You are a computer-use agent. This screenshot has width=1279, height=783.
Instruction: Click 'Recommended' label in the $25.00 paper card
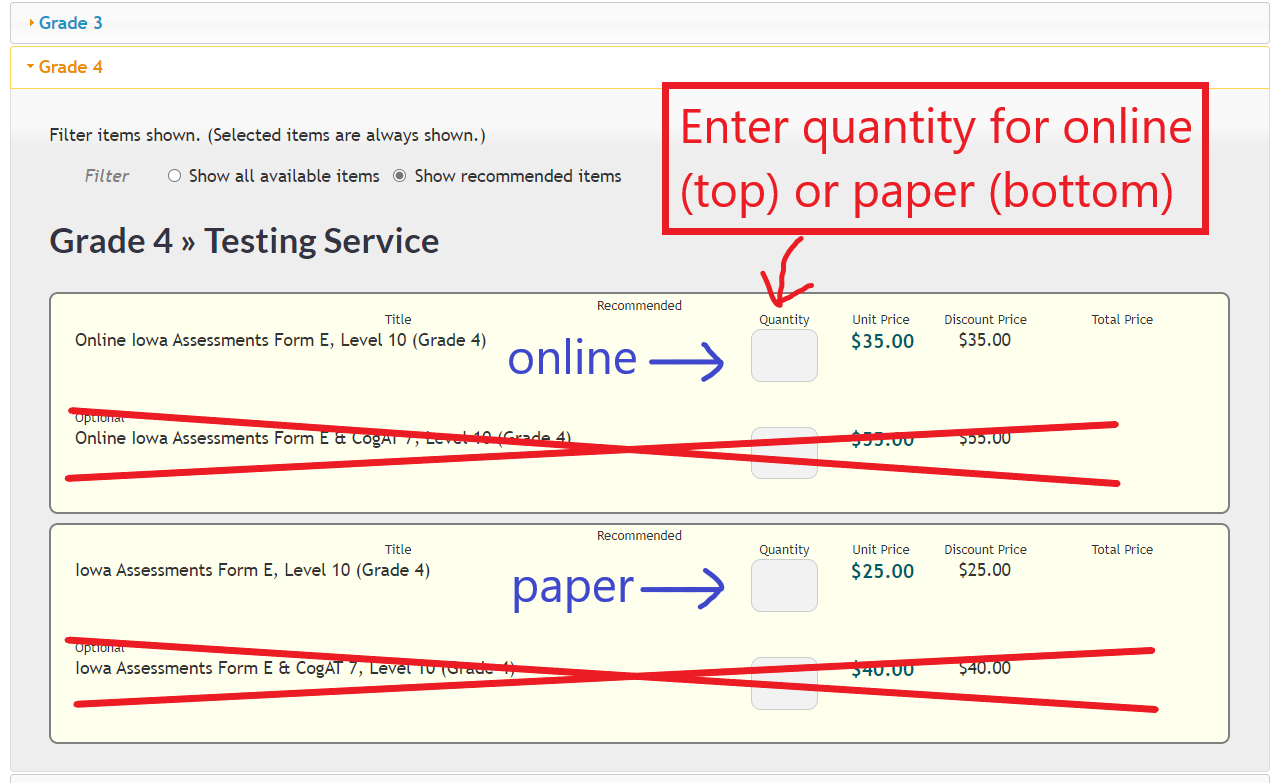[639, 536]
